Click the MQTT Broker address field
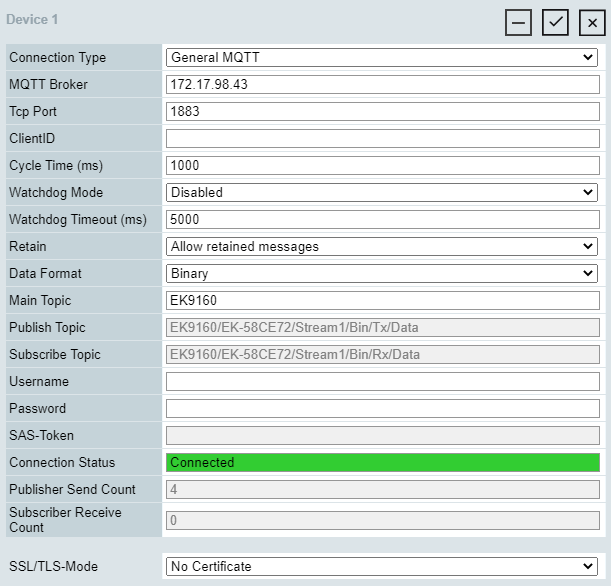The image size is (611, 586). tap(382, 85)
